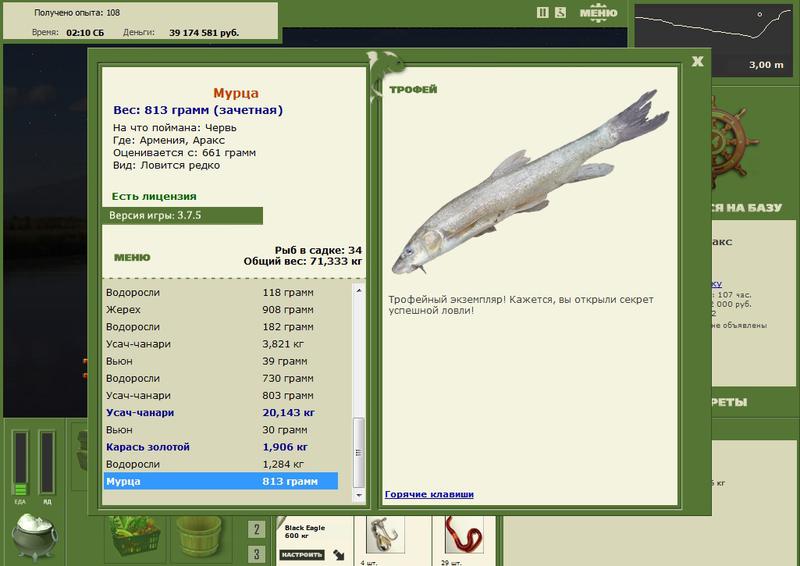Click the money amount 39 174 581 руб.
800x566 pixels.
pyautogui.click(x=204, y=33)
